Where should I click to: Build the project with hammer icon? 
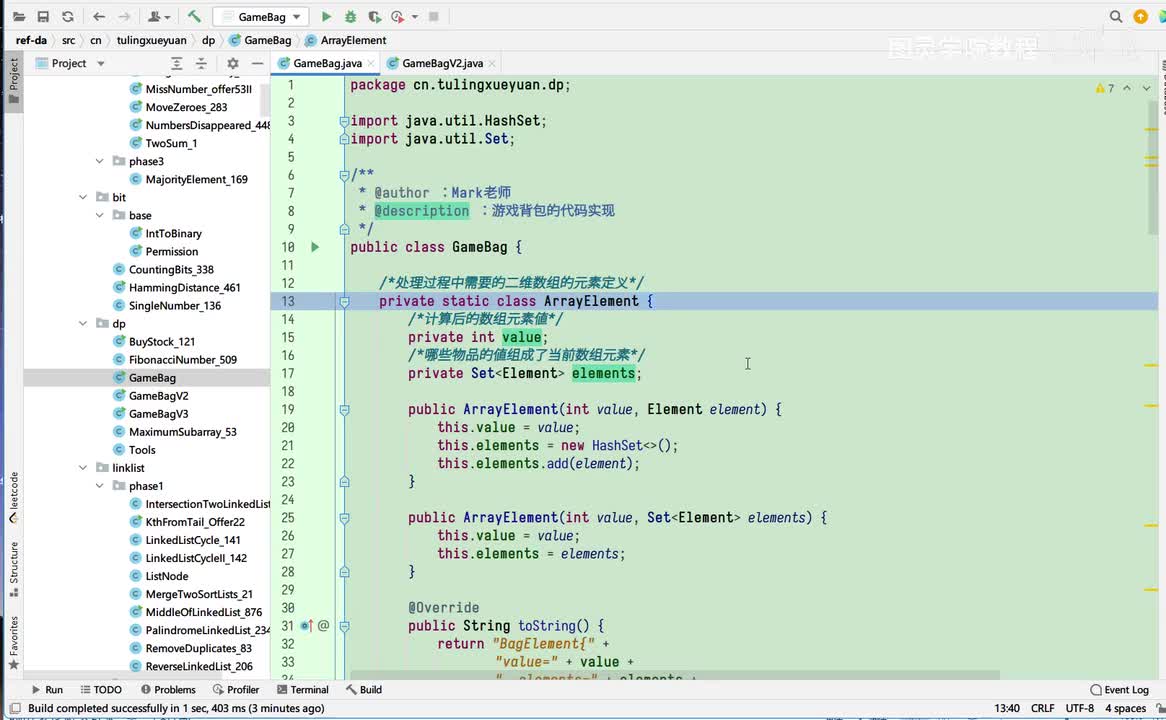[x=194, y=17]
